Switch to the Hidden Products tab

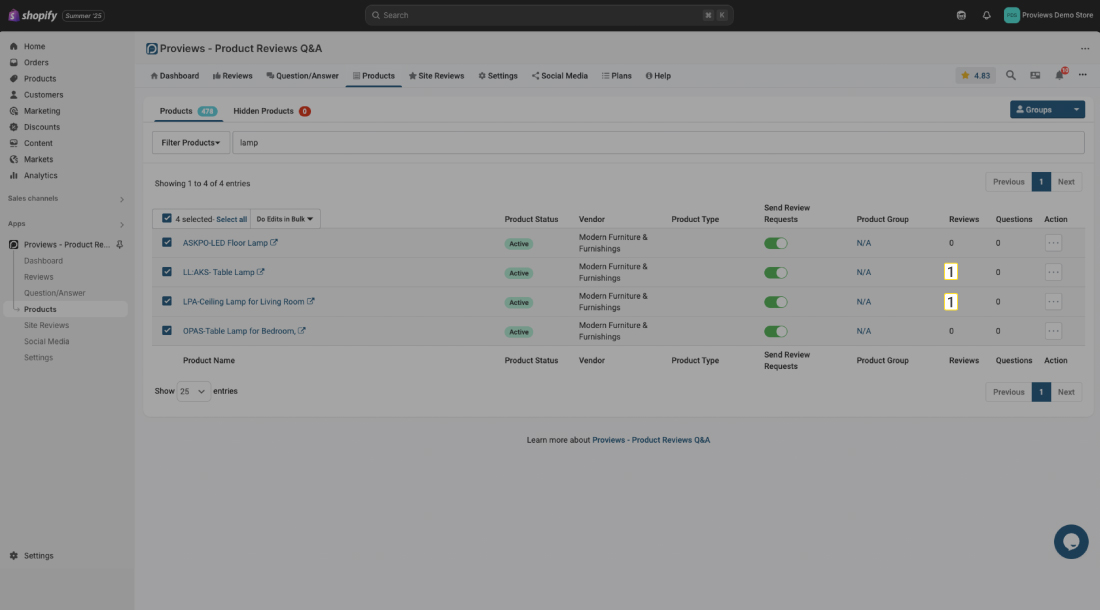[x=271, y=111]
